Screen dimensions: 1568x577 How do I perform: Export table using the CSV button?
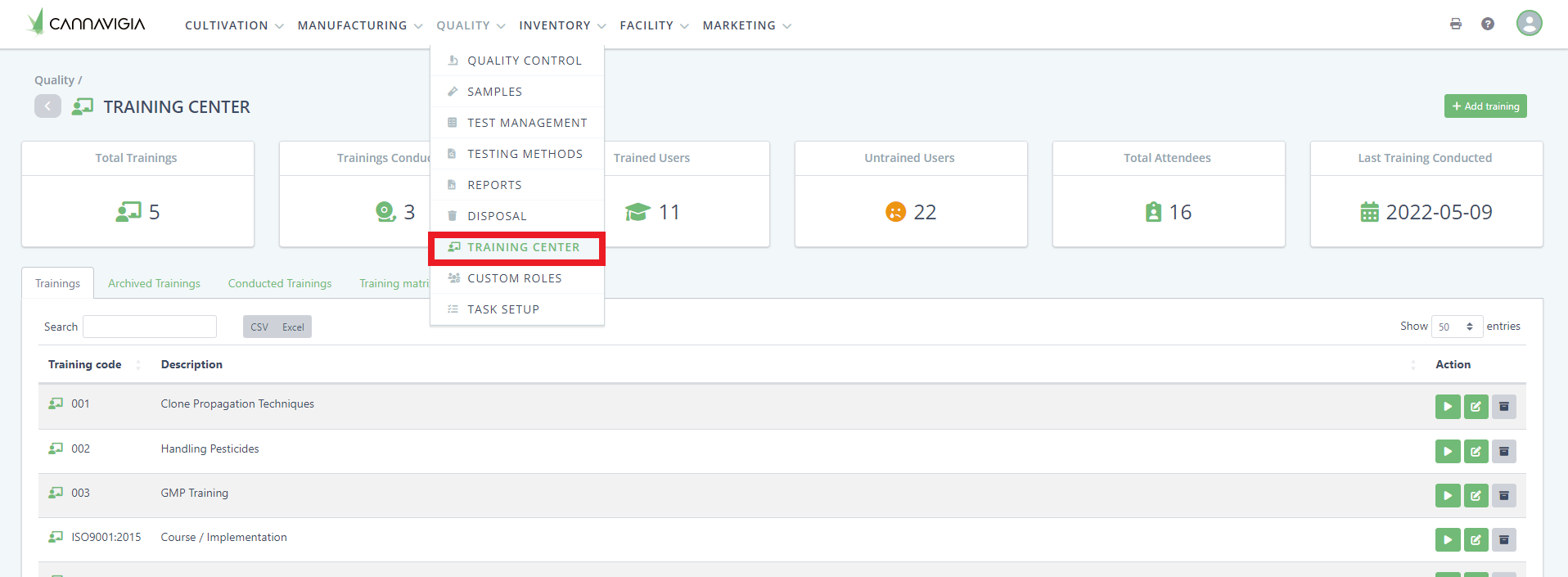pyautogui.click(x=259, y=327)
